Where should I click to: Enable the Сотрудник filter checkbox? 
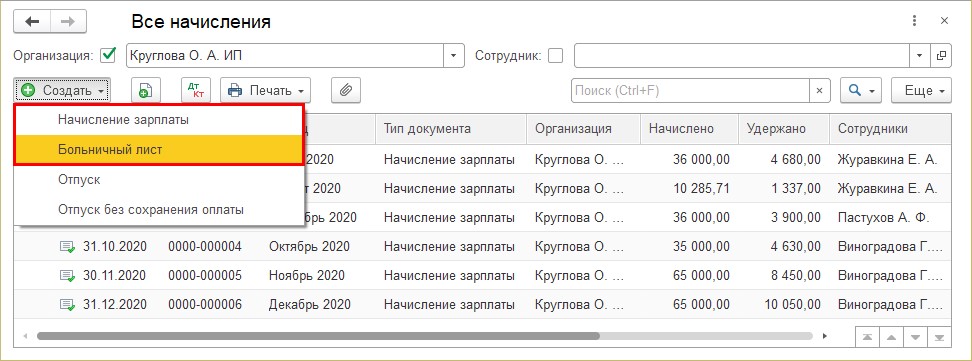pyautogui.click(x=556, y=56)
